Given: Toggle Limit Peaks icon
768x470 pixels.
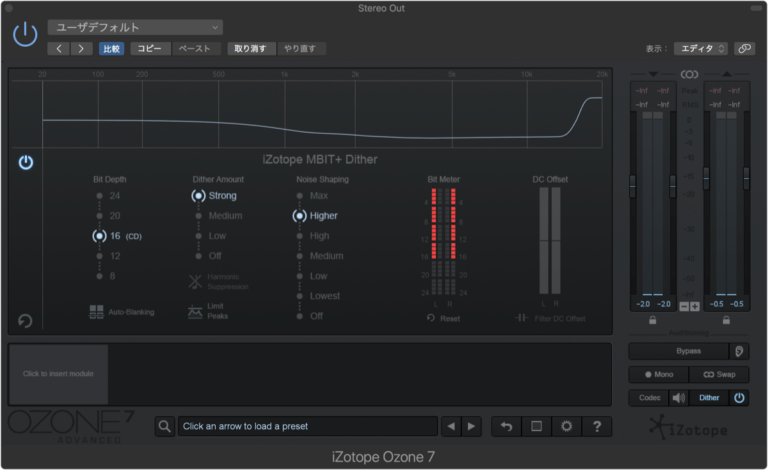Looking at the screenshot, I should tap(195, 311).
